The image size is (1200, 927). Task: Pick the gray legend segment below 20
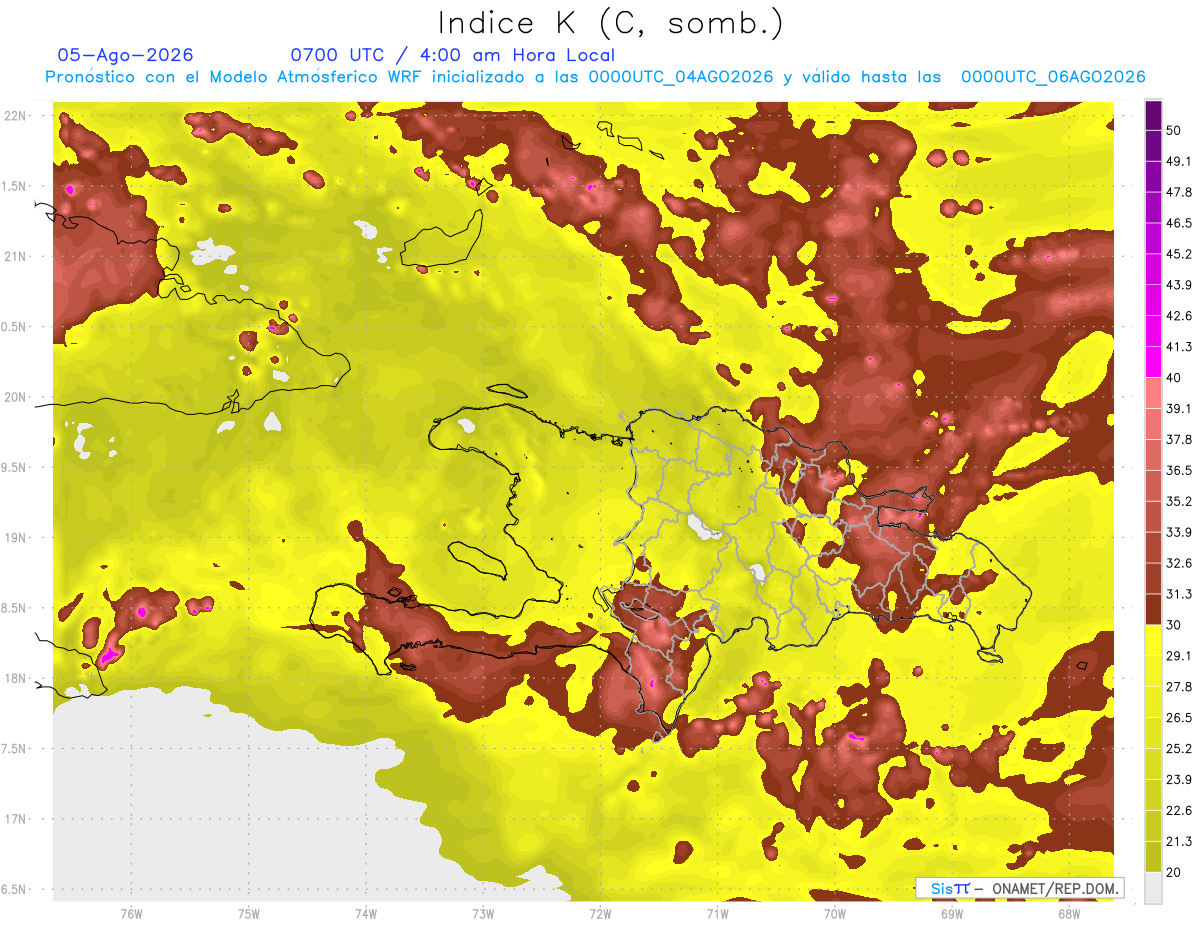point(1153,887)
